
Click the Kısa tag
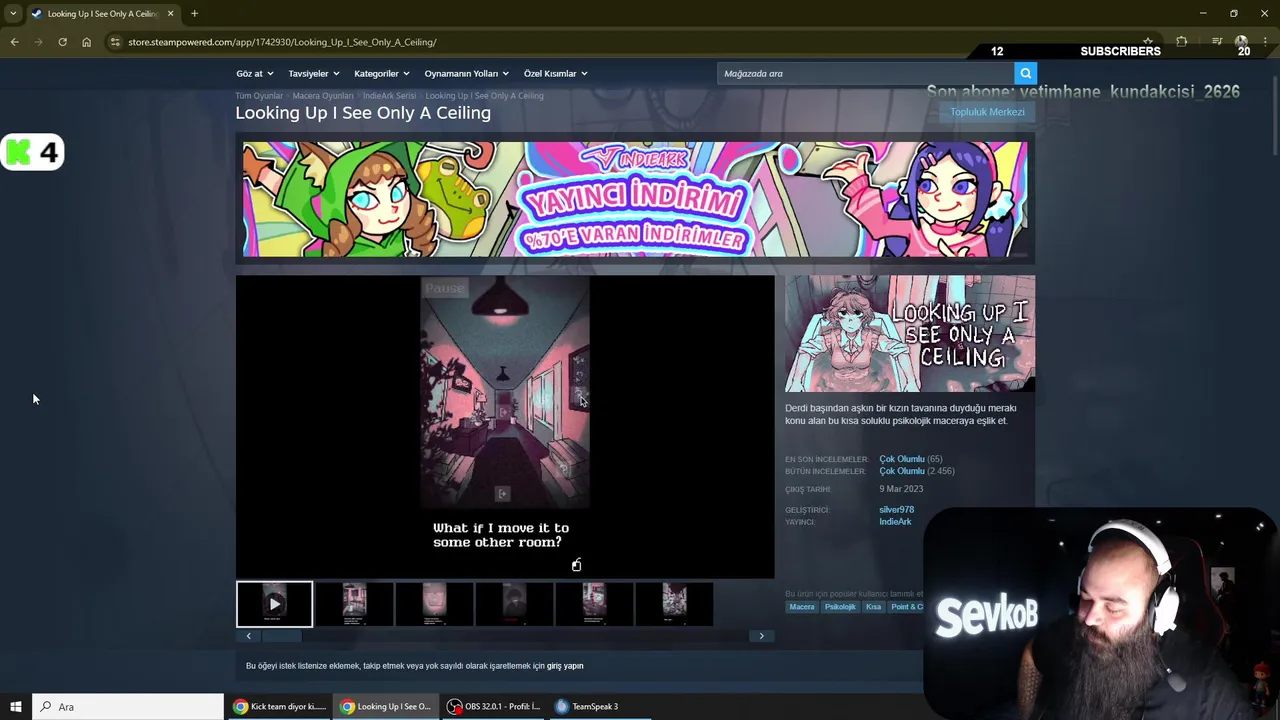click(873, 607)
